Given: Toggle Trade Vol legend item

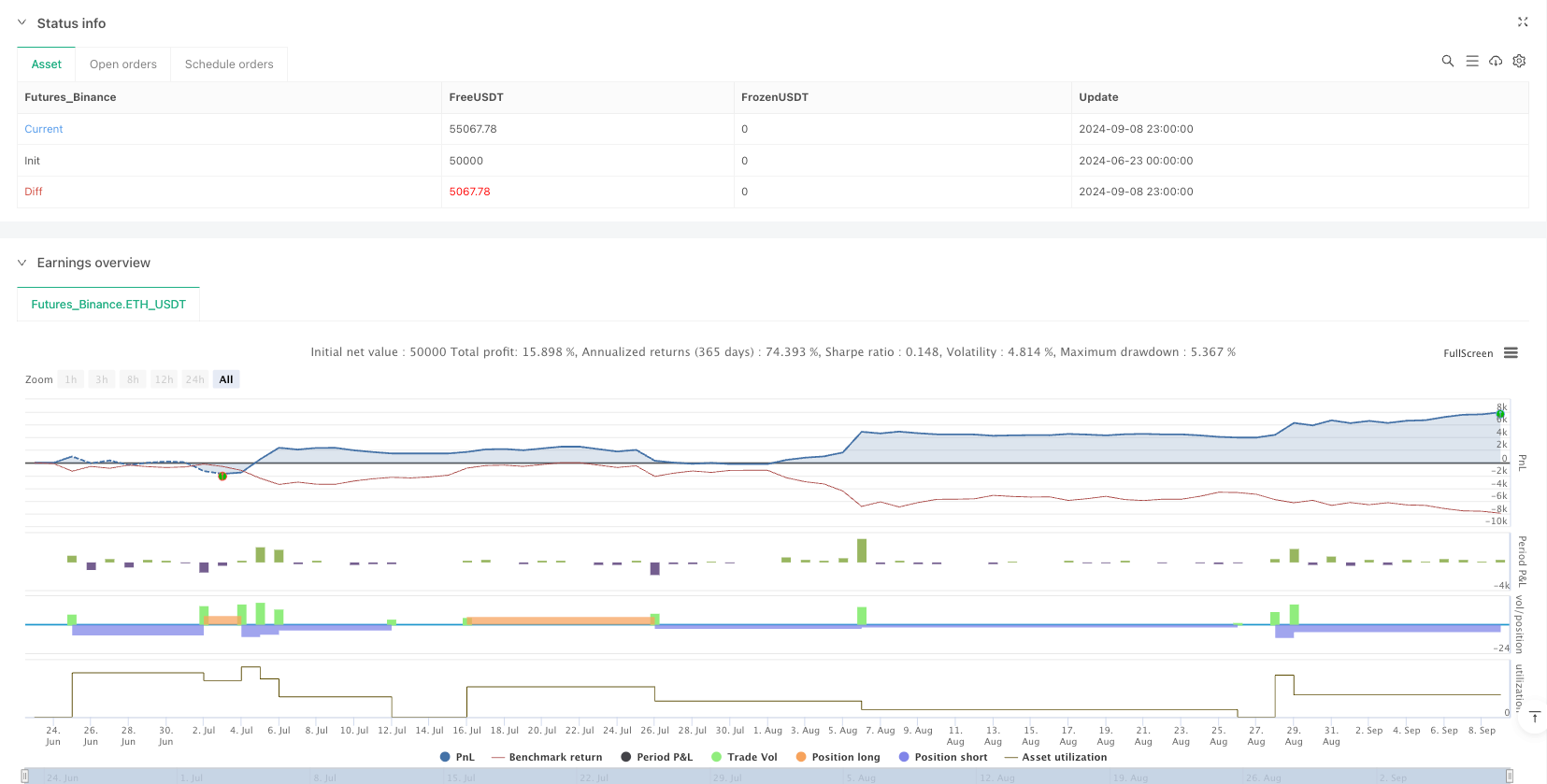Looking at the screenshot, I should click(744, 757).
